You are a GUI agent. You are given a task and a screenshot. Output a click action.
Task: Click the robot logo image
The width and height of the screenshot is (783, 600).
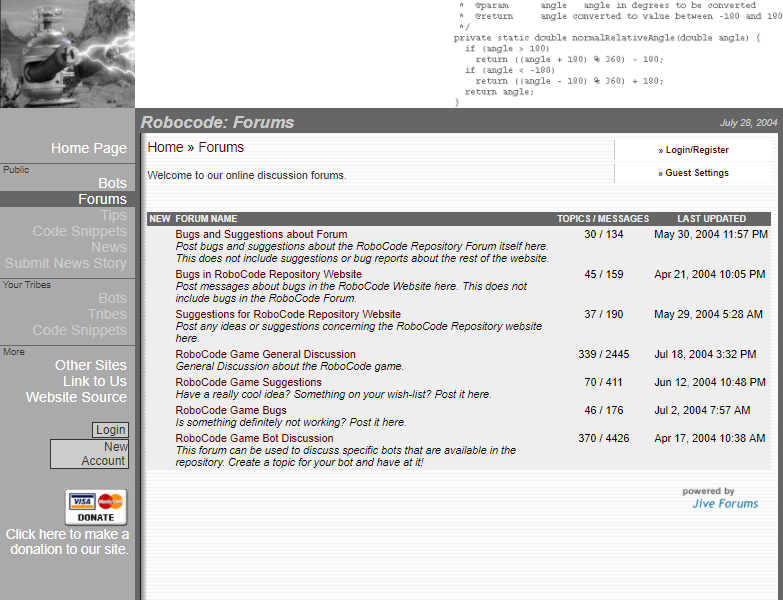coord(67,54)
